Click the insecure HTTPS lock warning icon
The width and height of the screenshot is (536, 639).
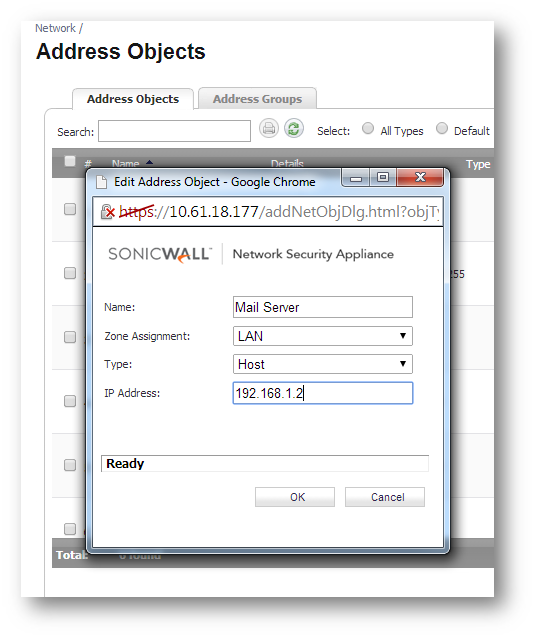pyautogui.click(x=108, y=212)
